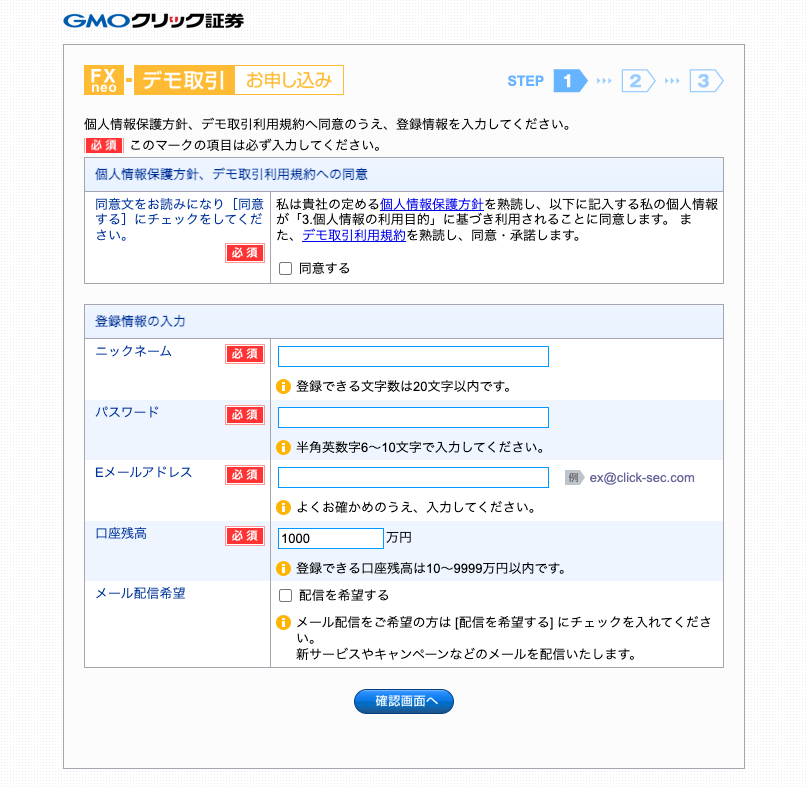Select the 口座残高 field showing 1000

330,538
